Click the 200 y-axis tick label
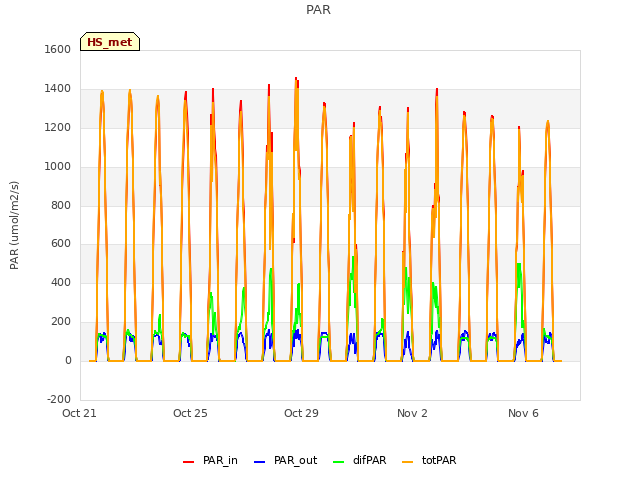This screenshot has height=480, width=640. (61, 322)
